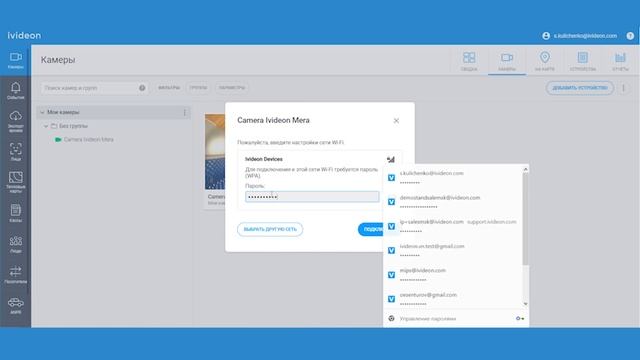Open the people counter sidebar icon
This screenshot has width=640, height=360.
tap(16, 244)
